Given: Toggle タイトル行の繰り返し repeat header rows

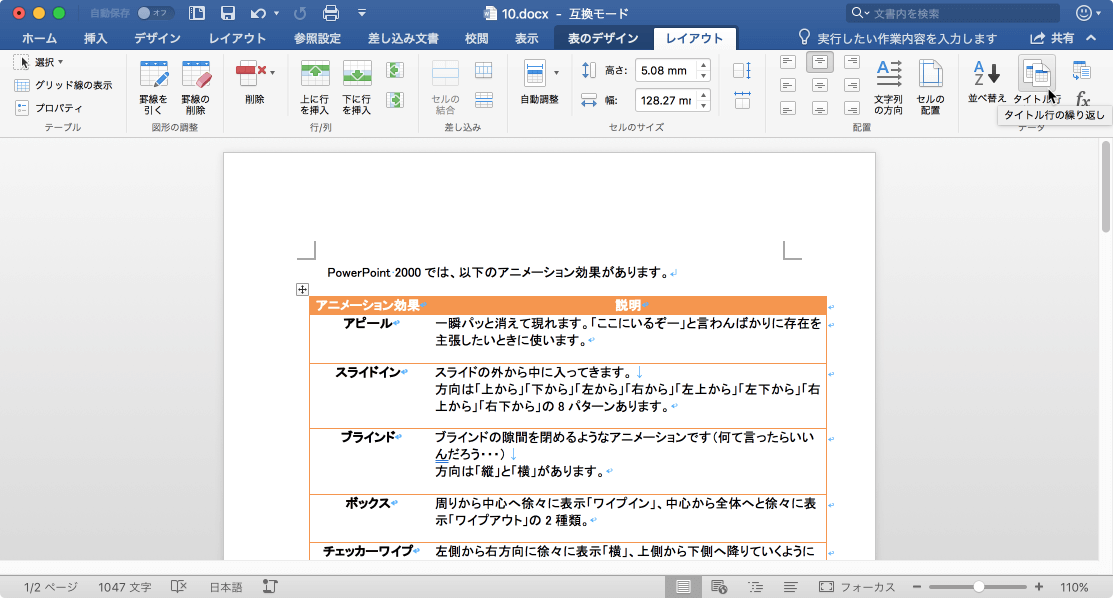Looking at the screenshot, I should click(x=1036, y=80).
